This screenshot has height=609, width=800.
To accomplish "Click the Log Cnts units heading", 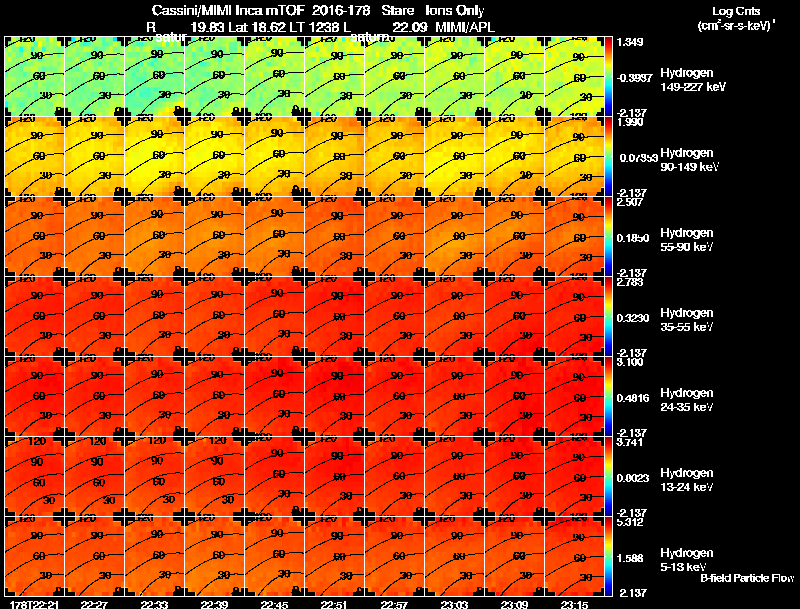I will point(736,18).
